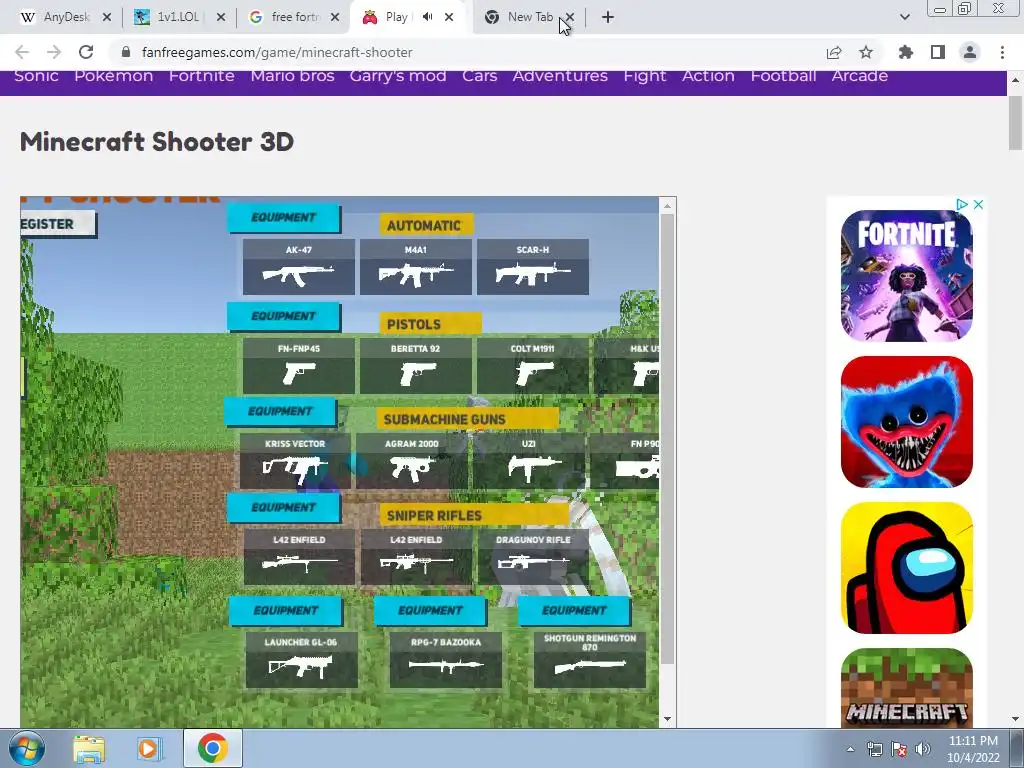Select the Kriss Vector submachine gun
This screenshot has width=1024, height=768.
tap(295, 461)
